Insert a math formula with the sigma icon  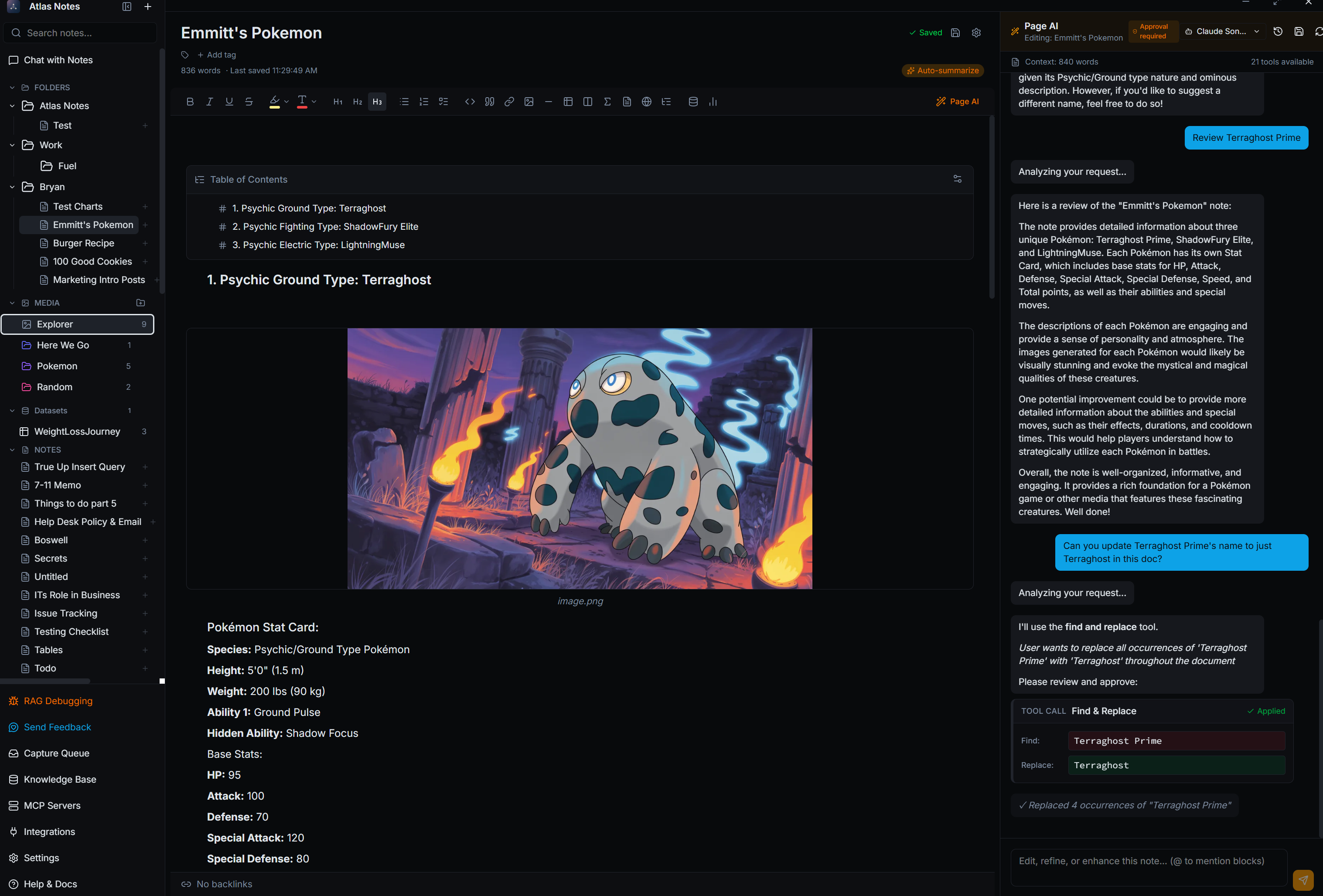click(x=607, y=101)
